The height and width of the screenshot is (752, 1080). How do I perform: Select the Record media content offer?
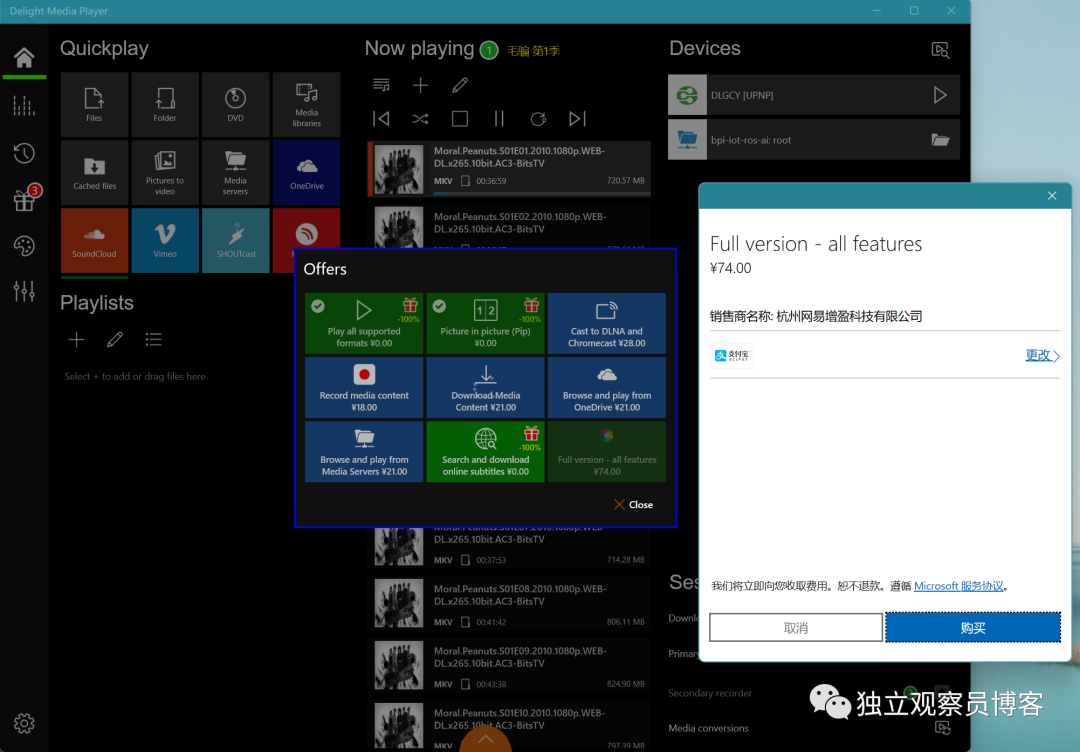tap(364, 387)
